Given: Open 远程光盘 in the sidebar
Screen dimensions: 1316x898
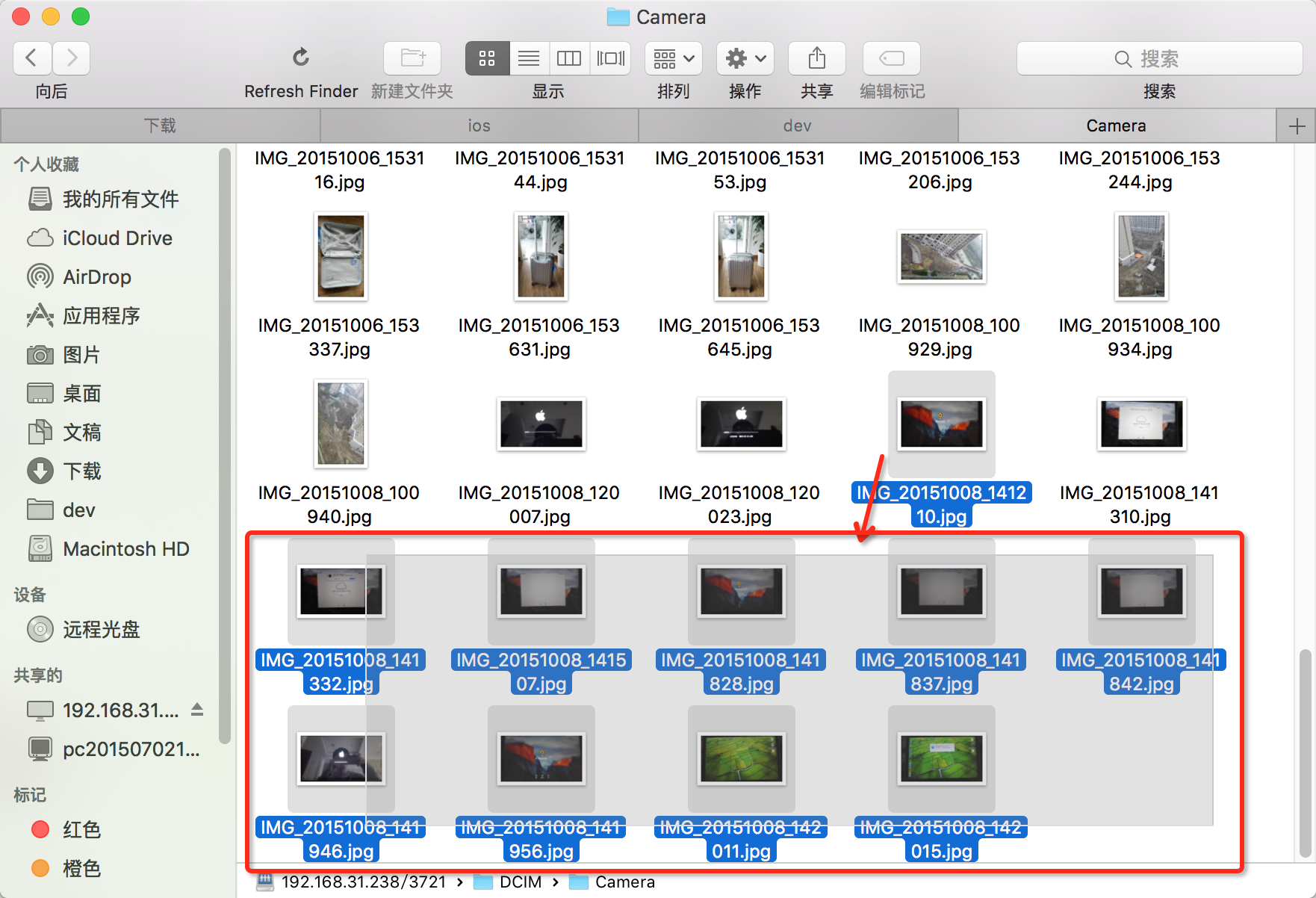Looking at the screenshot, I should (x=84, y=630).
